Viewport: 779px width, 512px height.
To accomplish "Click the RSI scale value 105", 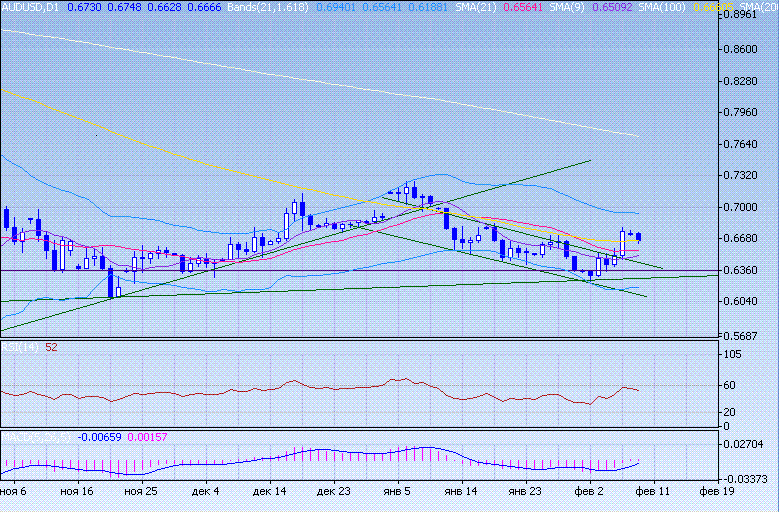I will [731, 354].
